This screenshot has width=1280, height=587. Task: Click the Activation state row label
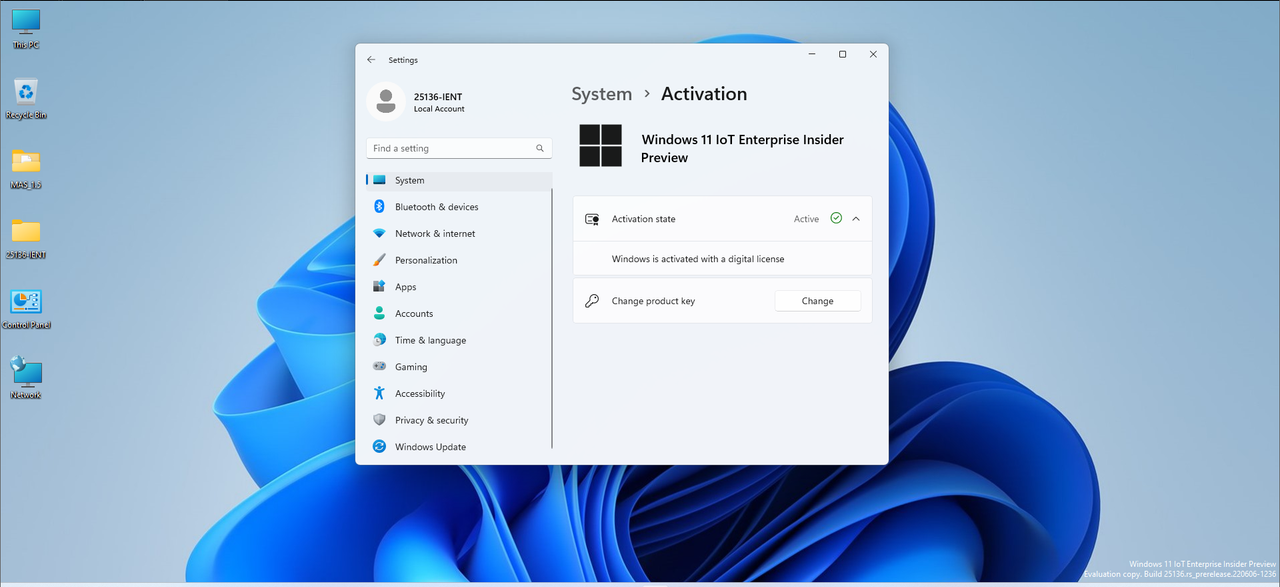[x=643, y=219]
